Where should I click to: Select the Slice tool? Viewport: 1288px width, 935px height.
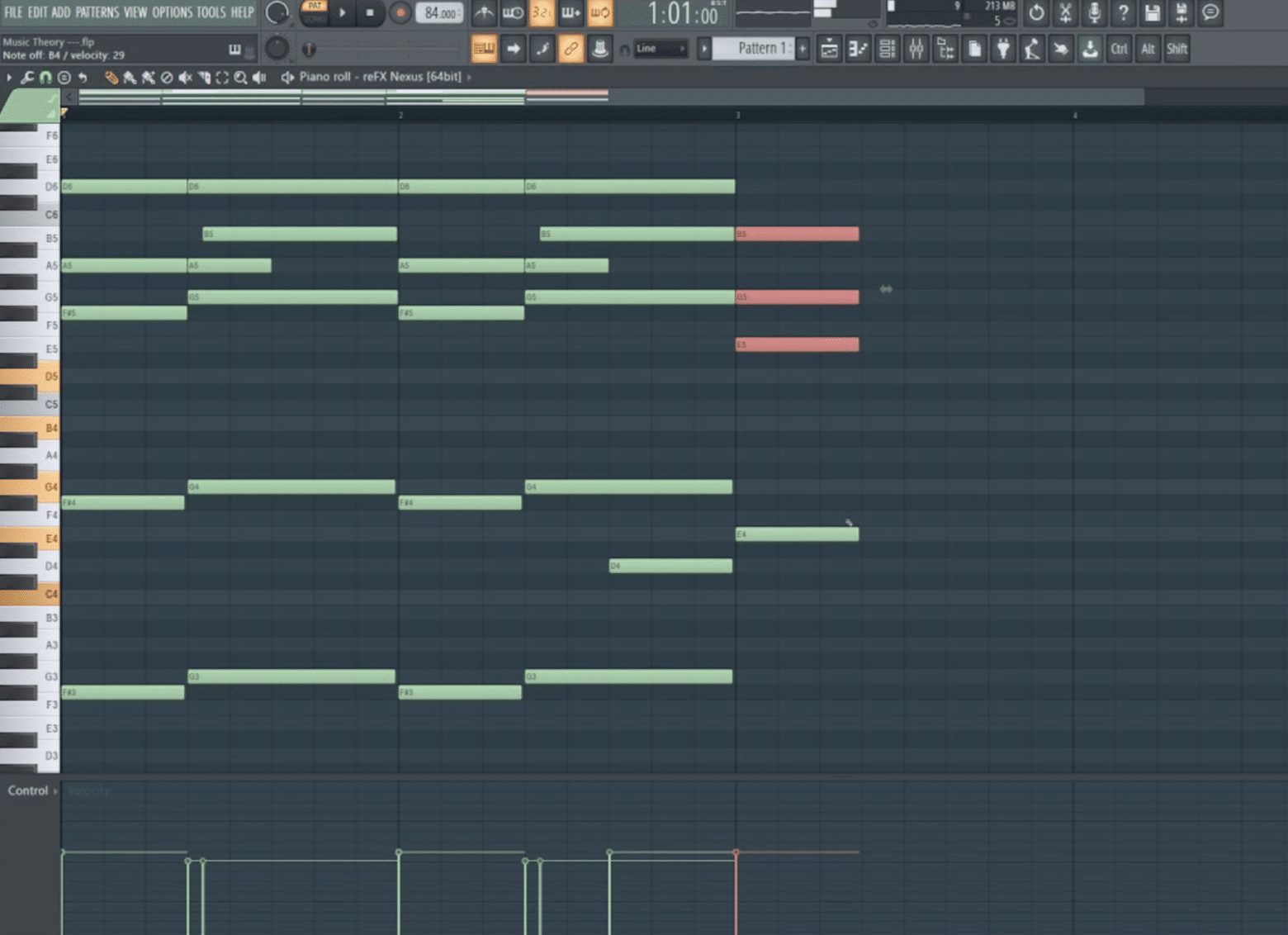(x=204, y=77)
